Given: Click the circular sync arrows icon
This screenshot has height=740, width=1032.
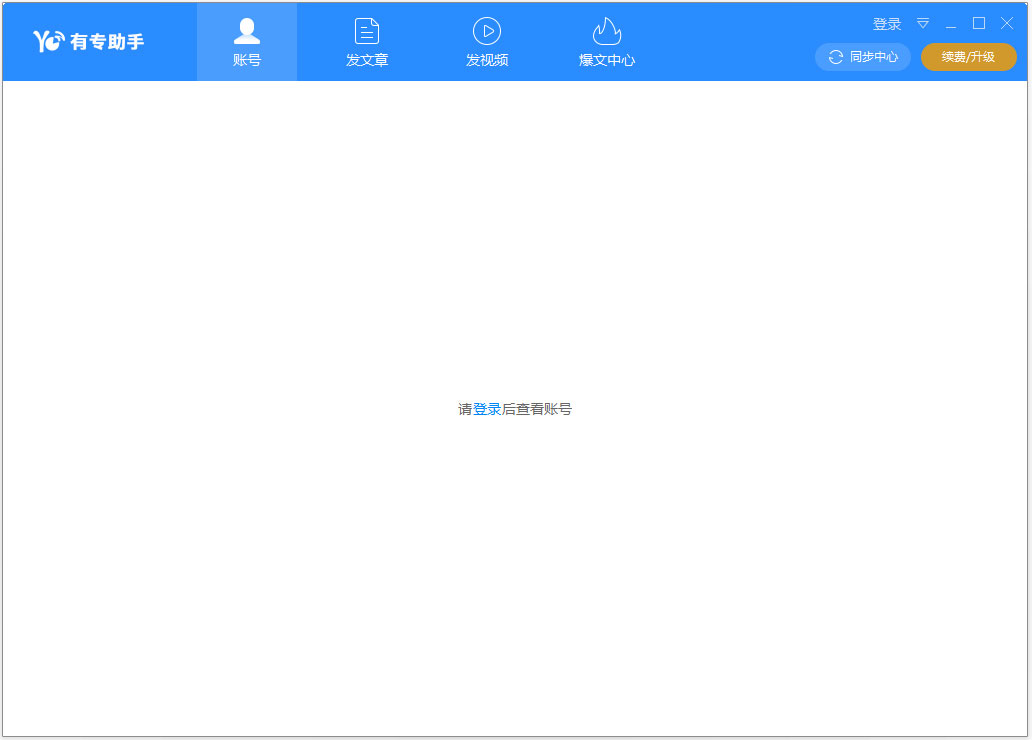Looking at the screenshot, I should 836,57.
